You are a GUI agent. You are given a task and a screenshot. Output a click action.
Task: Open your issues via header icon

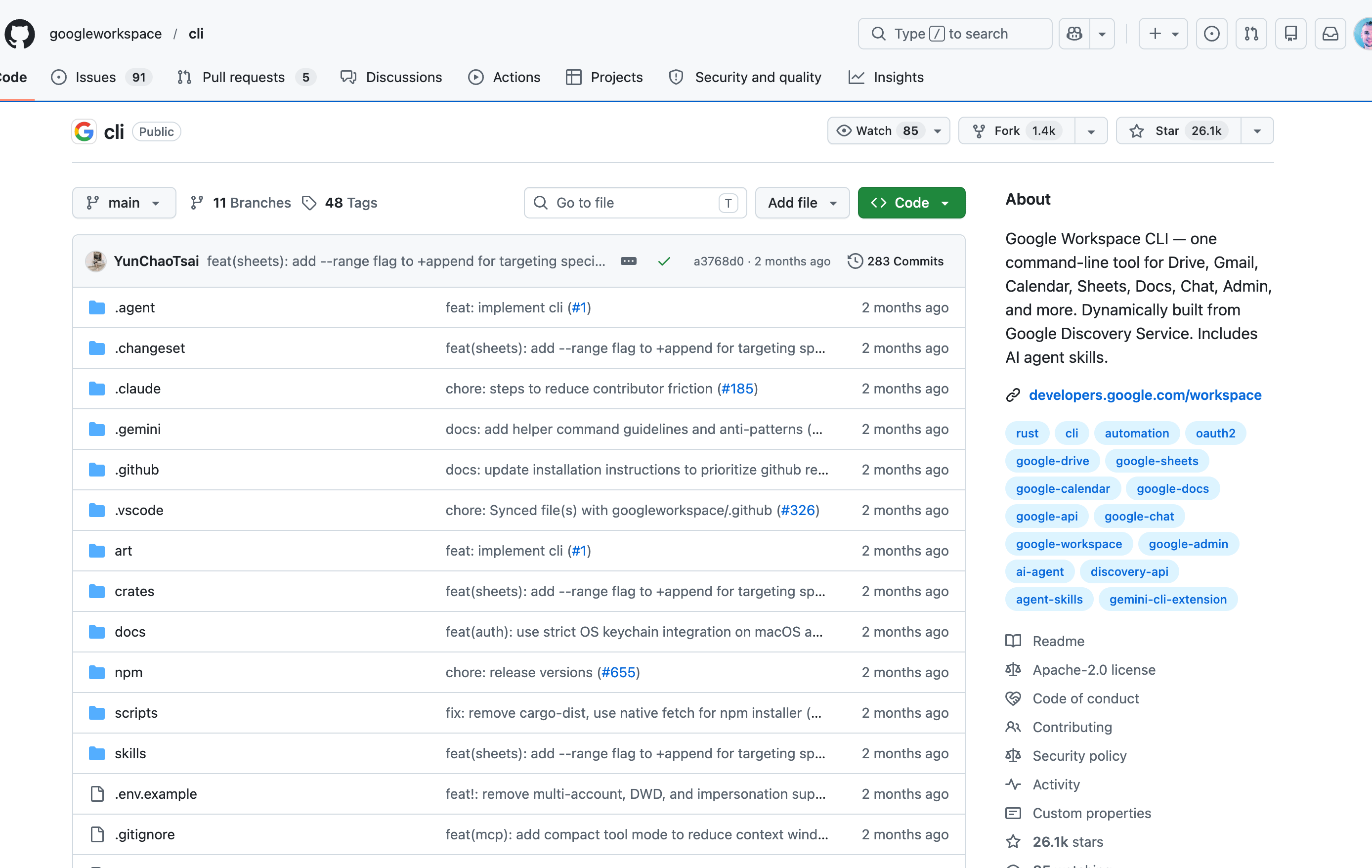click(x=1211, y=34)
